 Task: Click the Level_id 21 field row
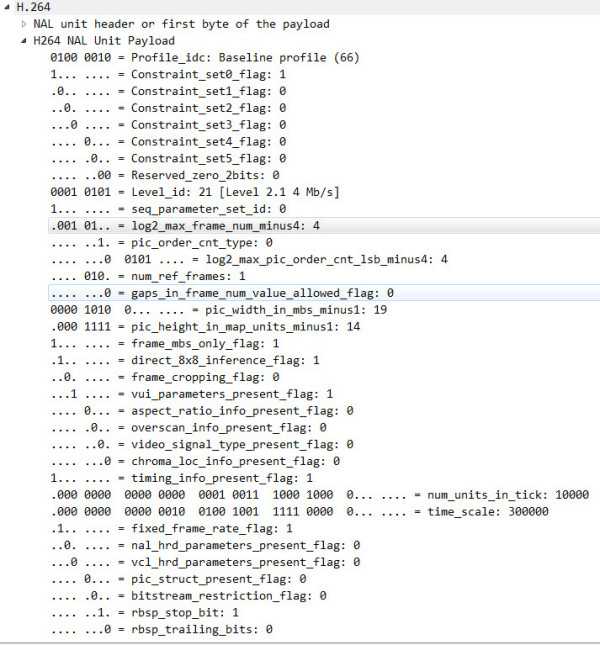(195, 192)
